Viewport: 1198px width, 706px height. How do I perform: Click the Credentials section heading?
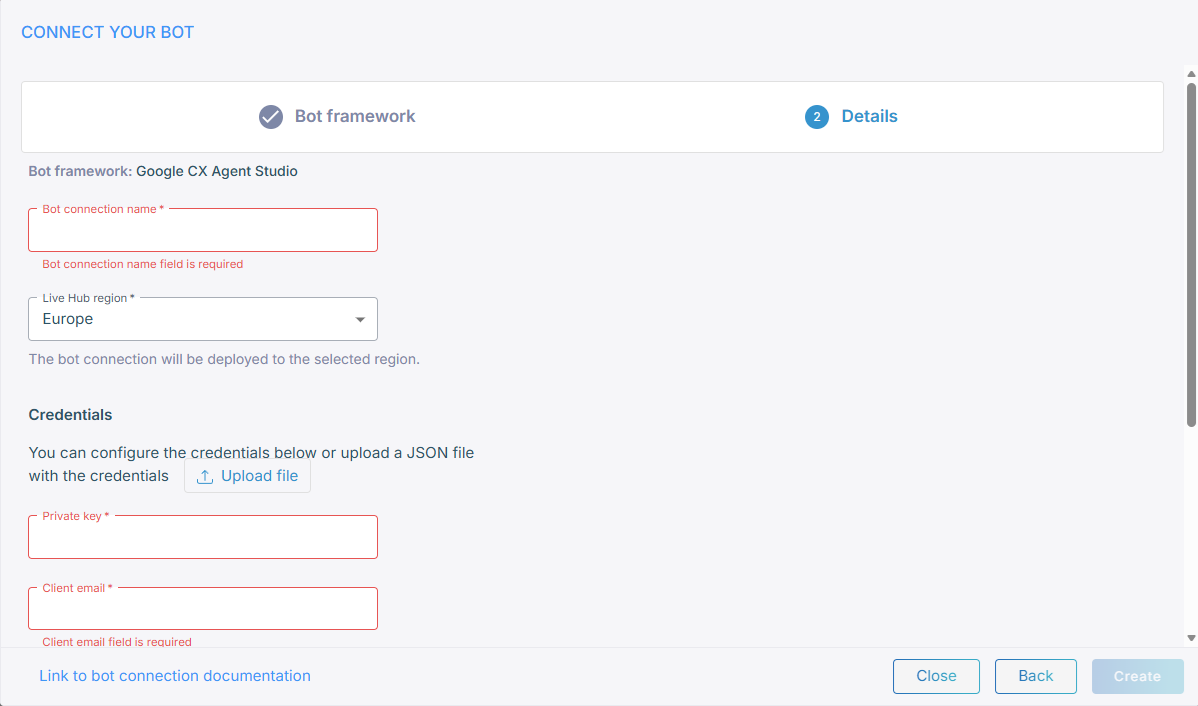click(x=70, y=414)
